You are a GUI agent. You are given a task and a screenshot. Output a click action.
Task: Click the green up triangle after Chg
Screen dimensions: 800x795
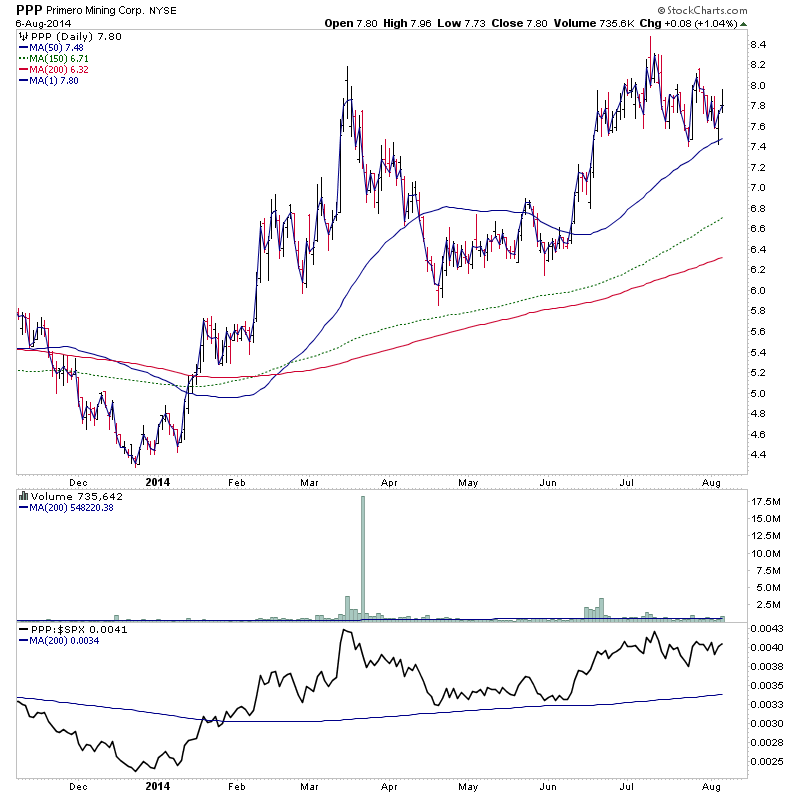pos(743,24)
